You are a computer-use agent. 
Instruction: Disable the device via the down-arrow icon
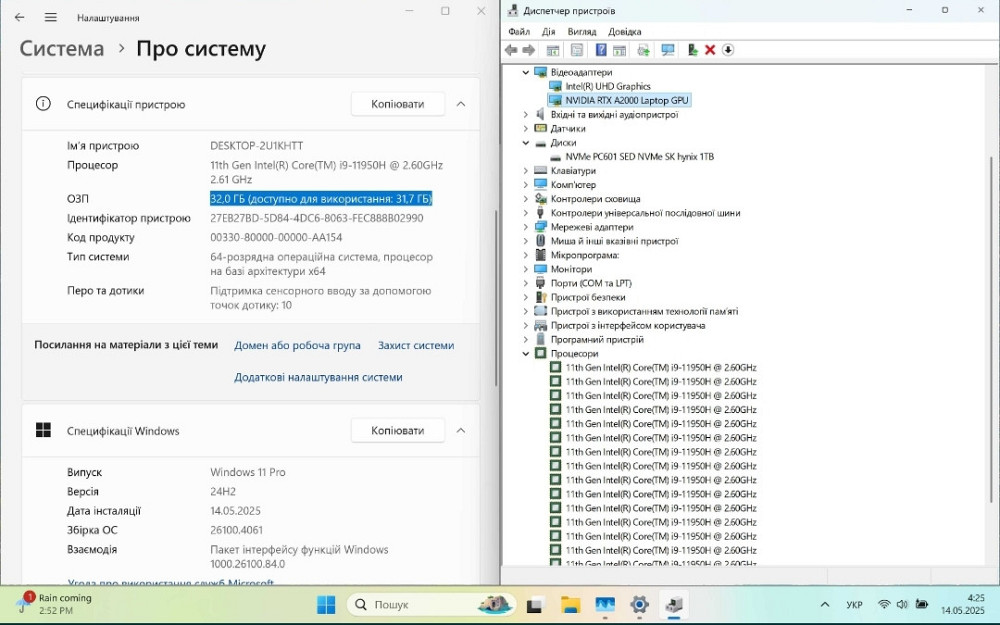click(x=729, y=49)
